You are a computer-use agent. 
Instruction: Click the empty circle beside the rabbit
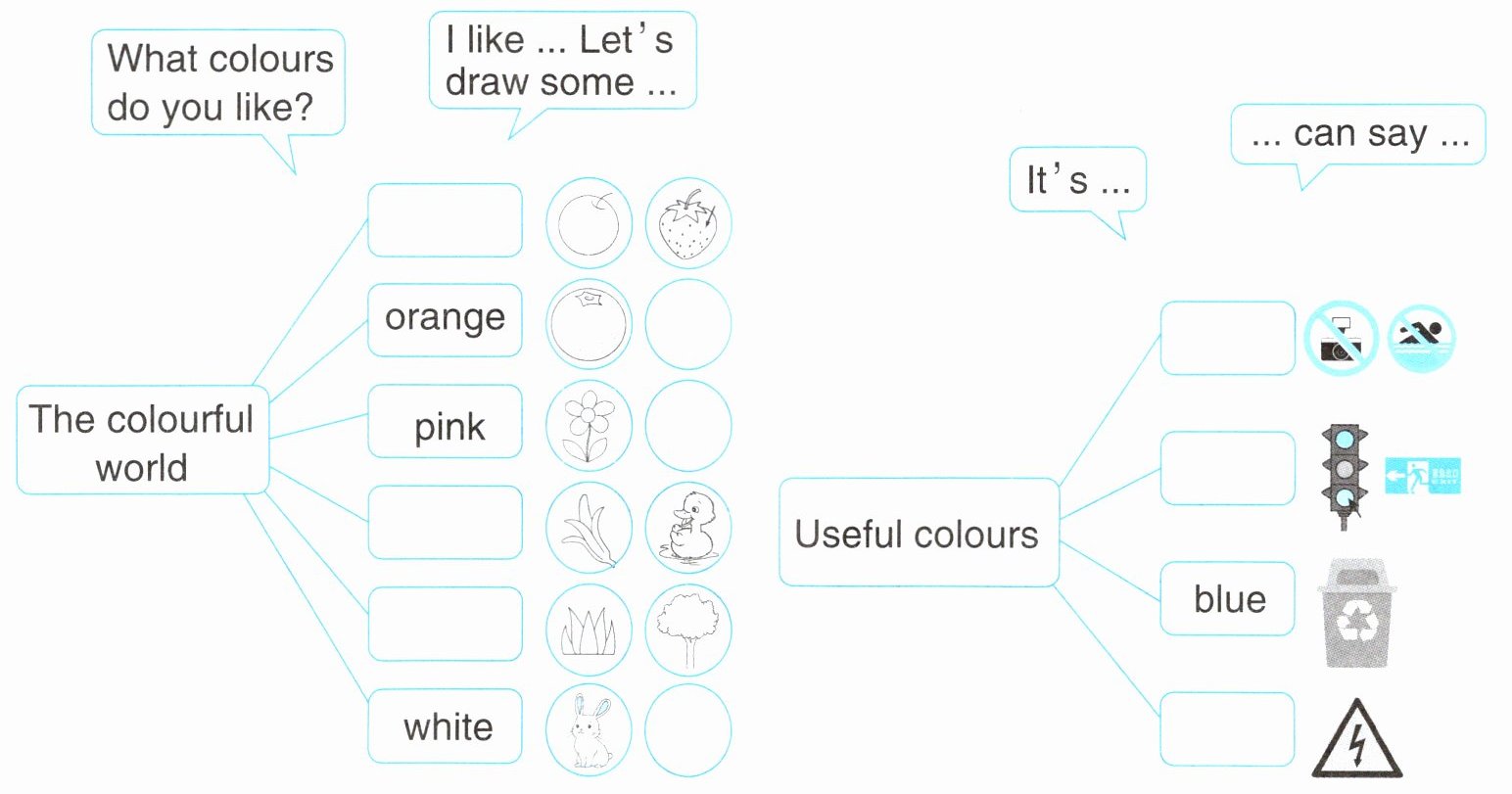coord(688,729)
